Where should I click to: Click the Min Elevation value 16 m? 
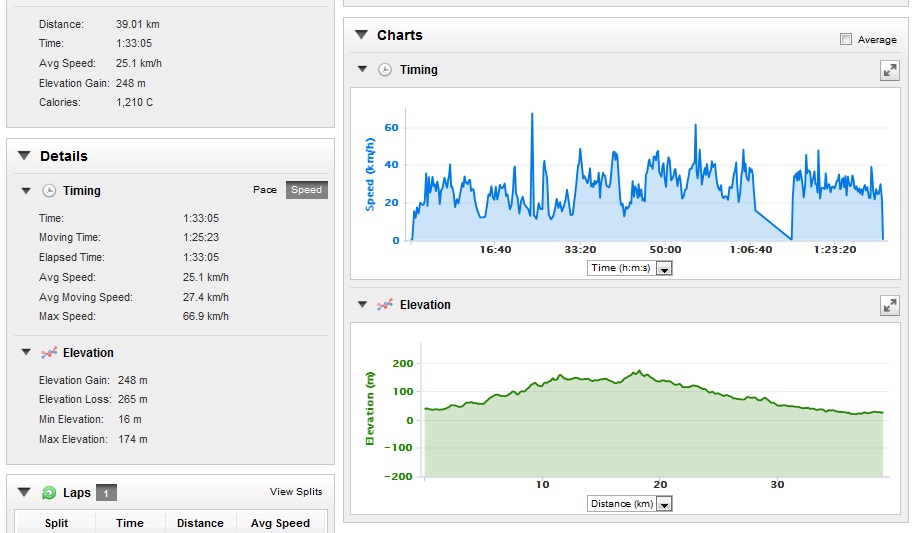point(130,419)
